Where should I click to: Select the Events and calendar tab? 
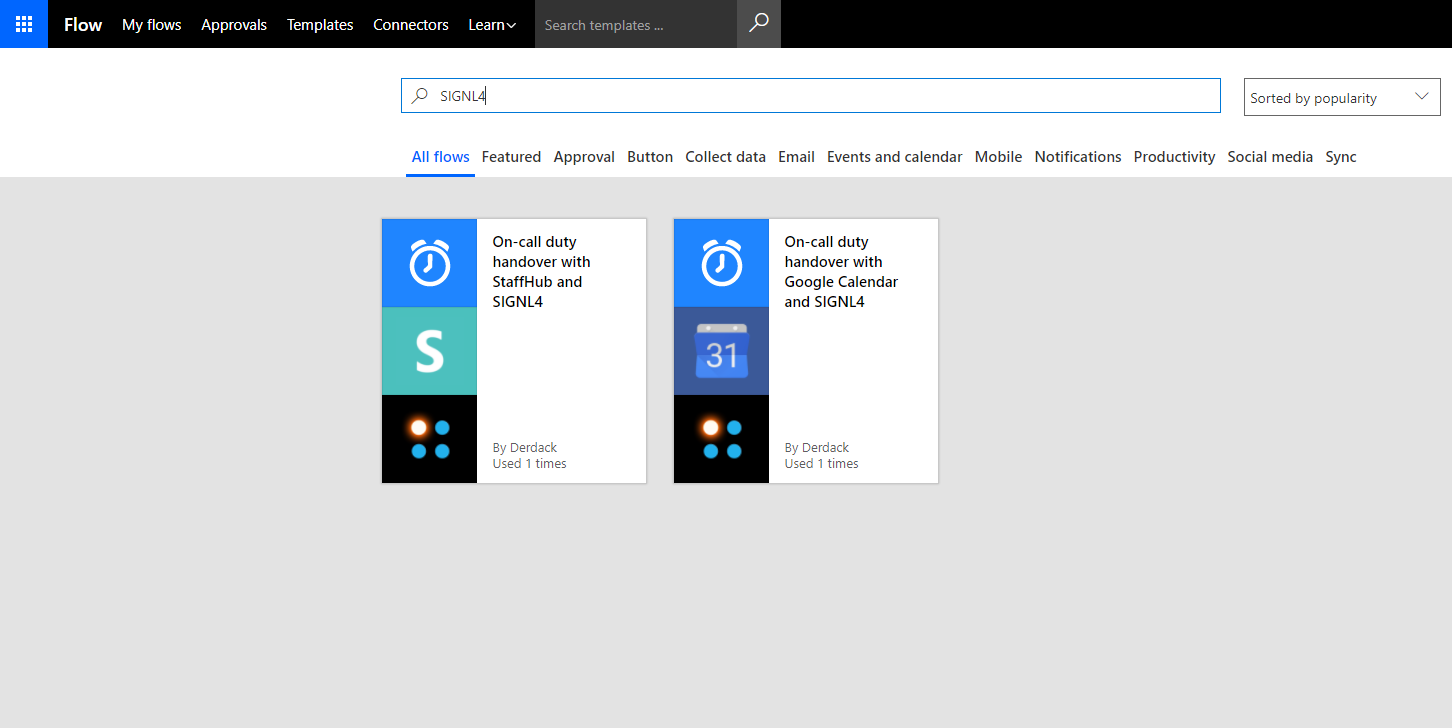click(x=895, y=157)
